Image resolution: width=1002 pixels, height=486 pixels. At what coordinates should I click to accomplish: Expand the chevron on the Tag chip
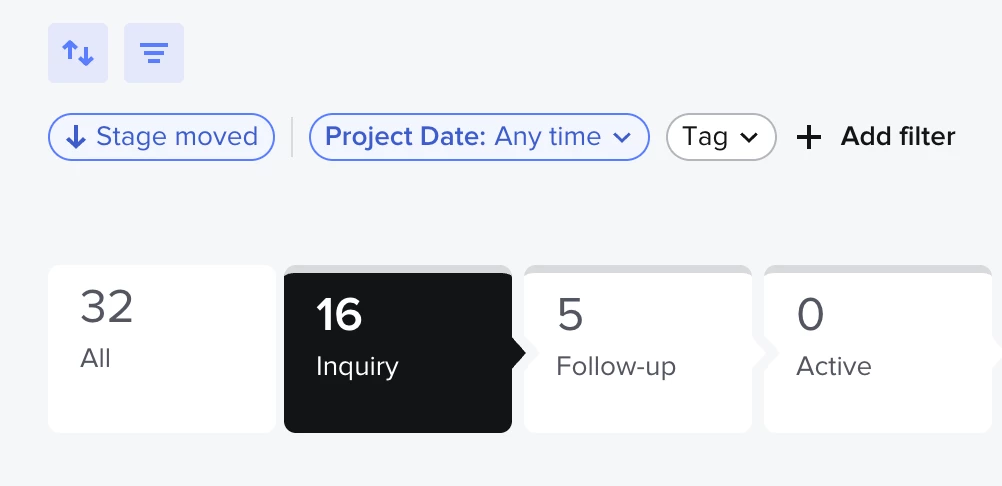(x=749, y=137)
